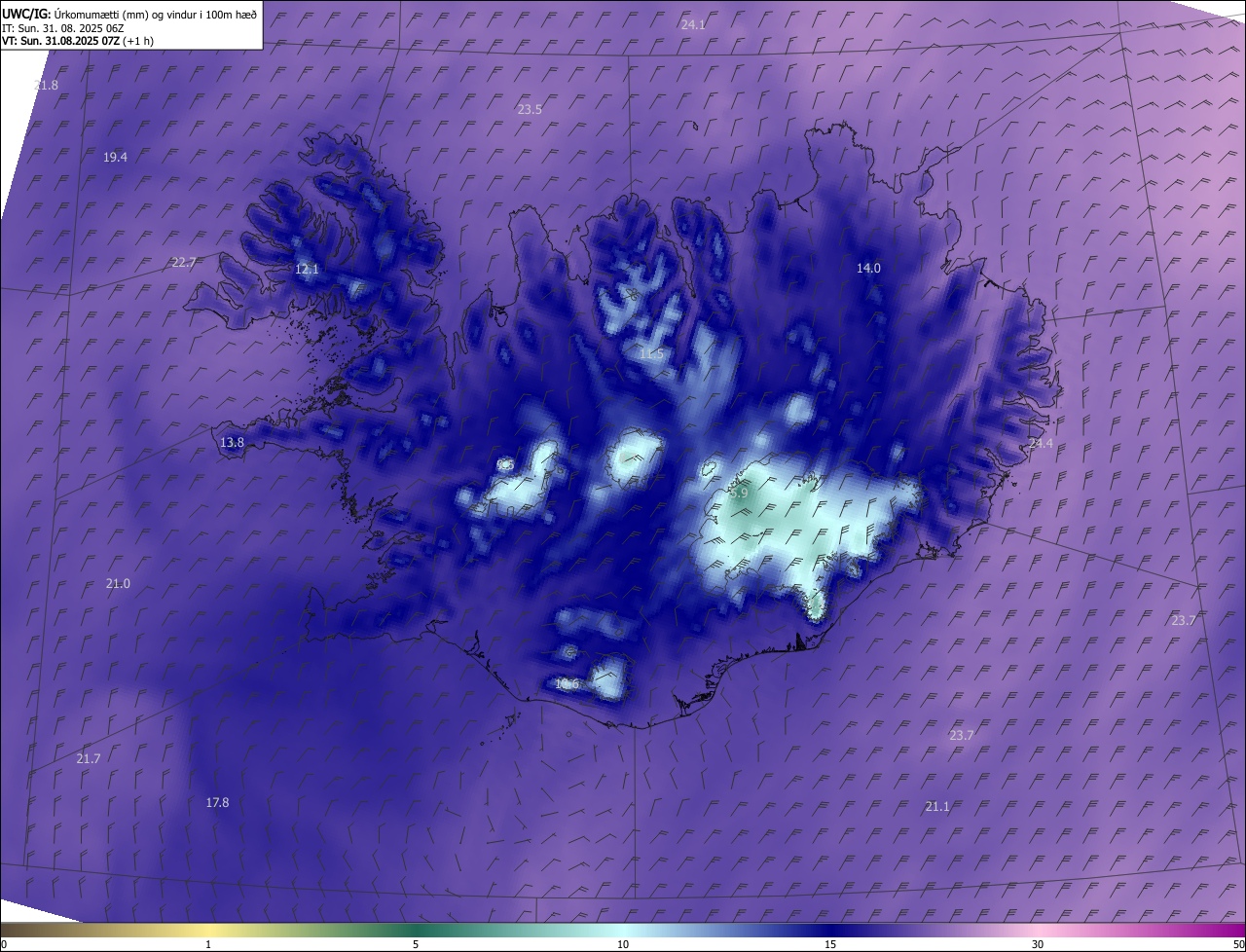The height and width of the screenshot is (952, 1246).
Task: Click the 19.4 value on the map
Action: click(x=115, y=157)
